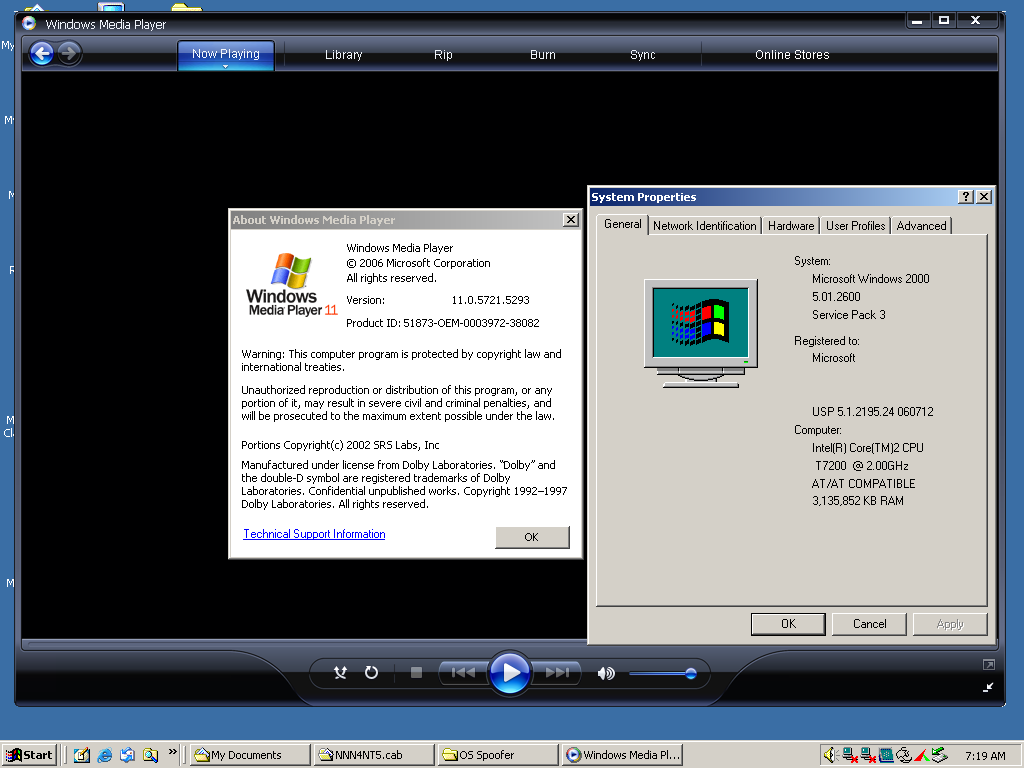Switch to compact mode

pos(988,687)
